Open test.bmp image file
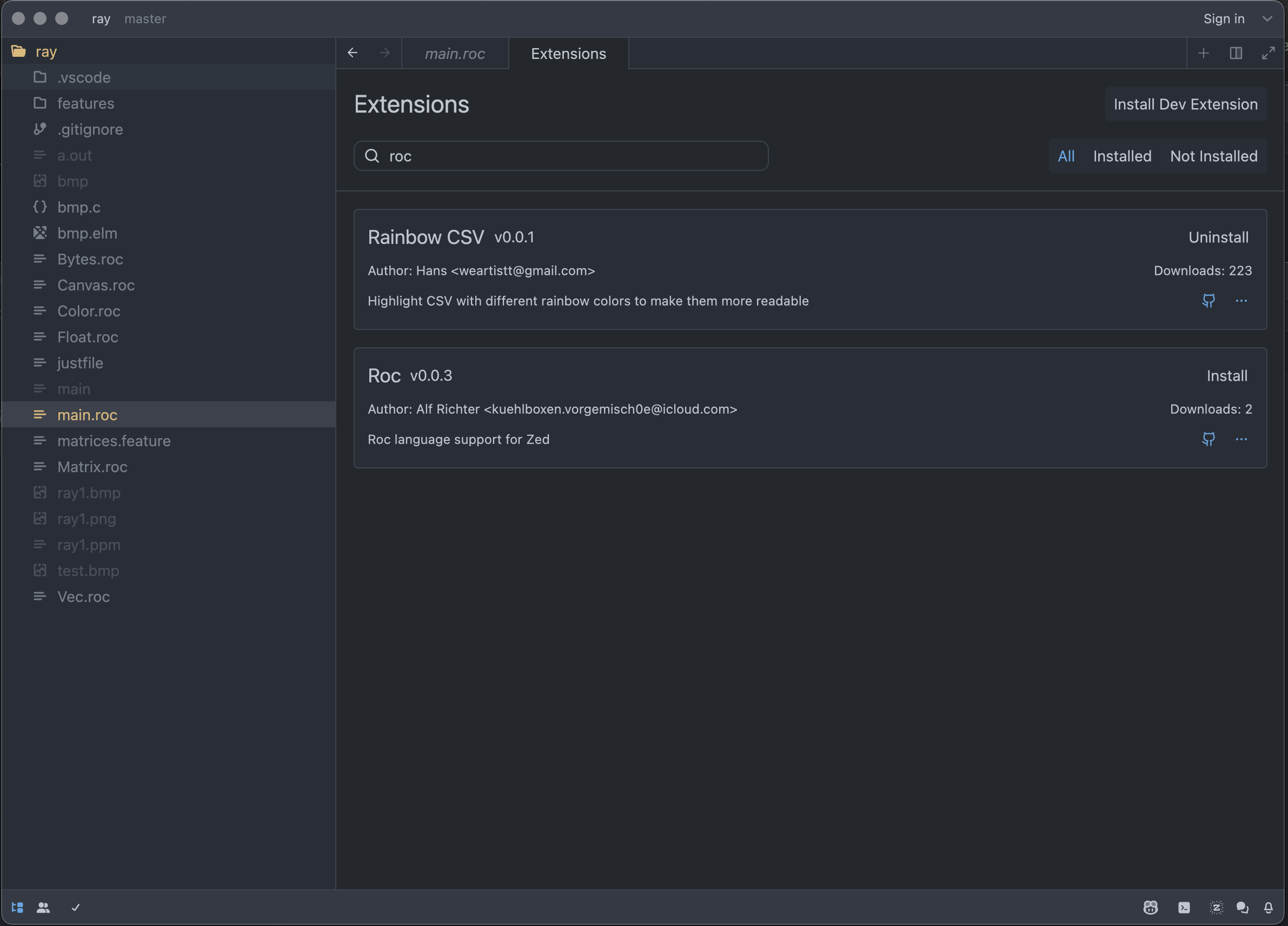 (x=168, y=571)
